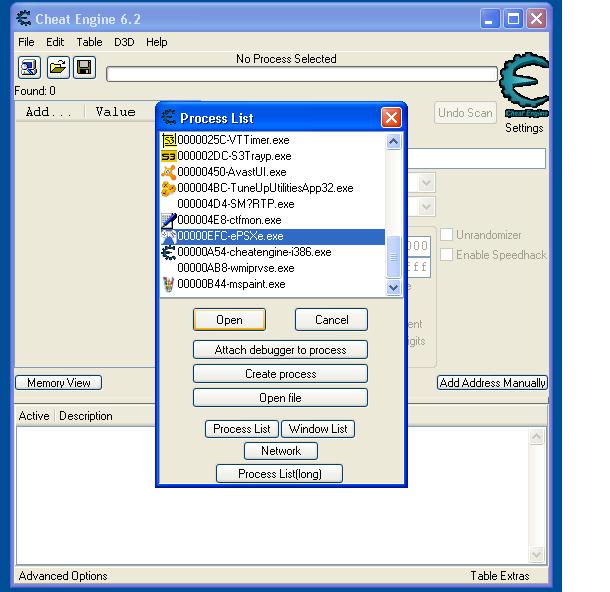The width and height of the screenshot is (610, 592).
Task: Click the paint brushes icon beside mspaint.exe
Action: click(169, 284)
